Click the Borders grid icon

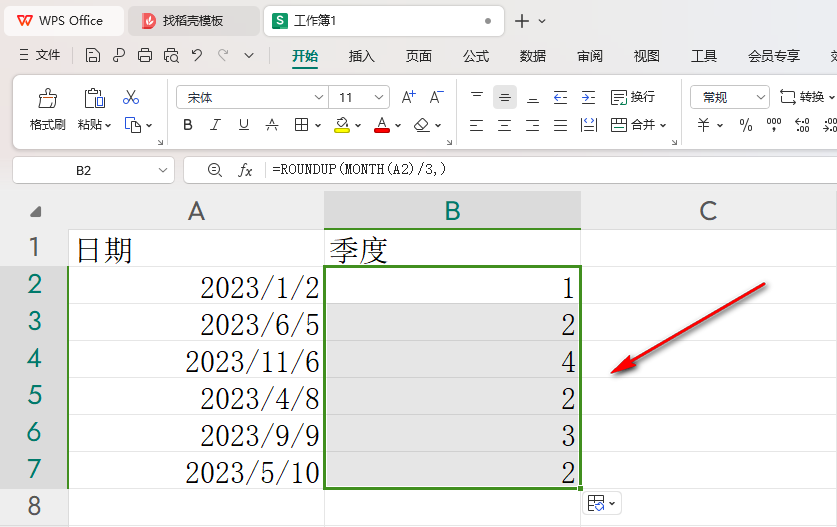point(302,125)
